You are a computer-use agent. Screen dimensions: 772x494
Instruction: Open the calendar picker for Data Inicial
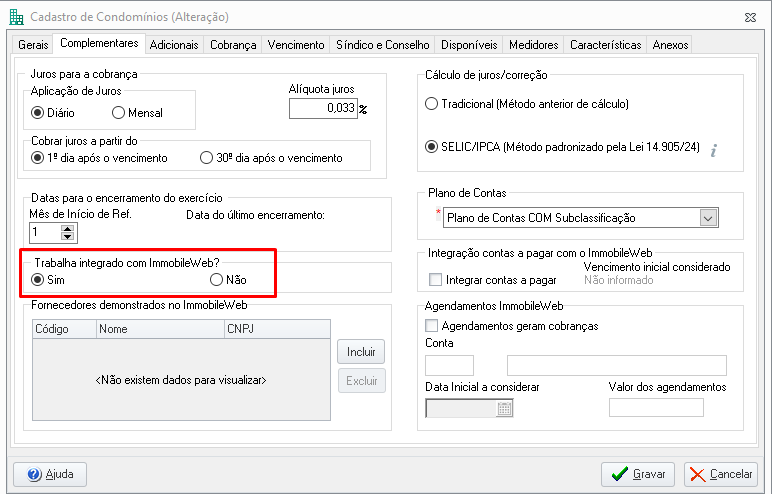[504, 408]
